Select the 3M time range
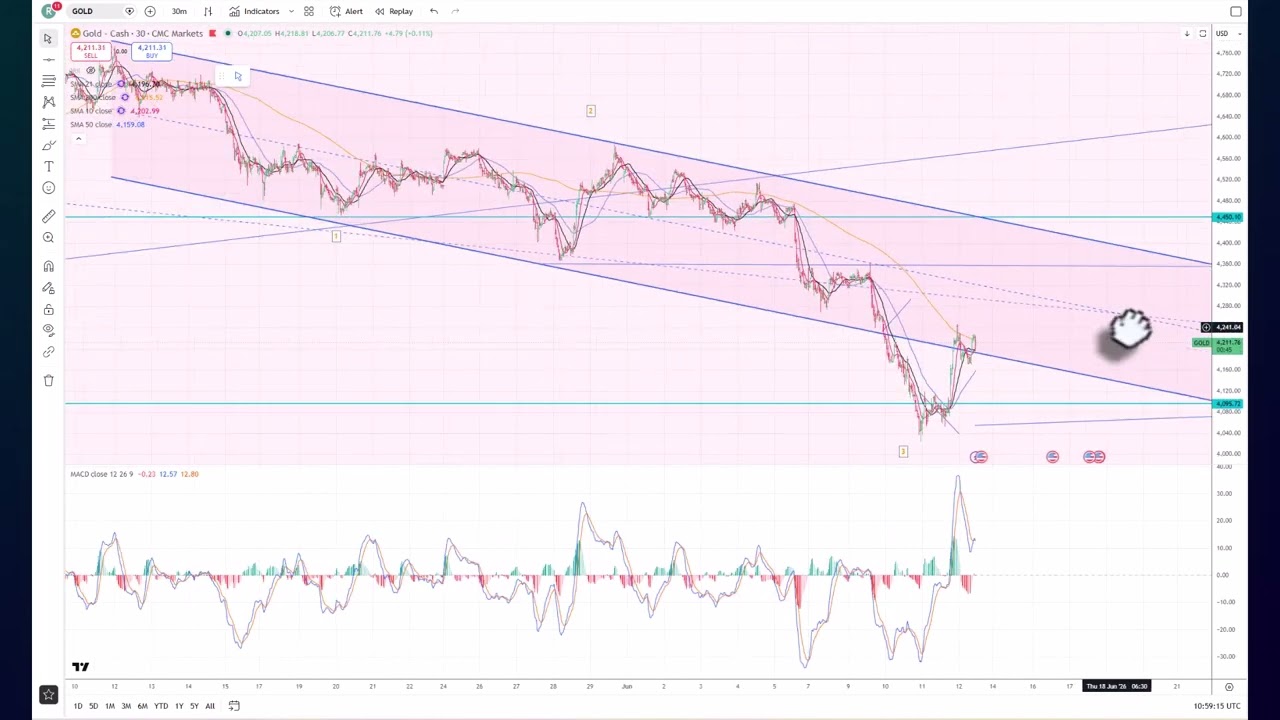The width and height of the screenshot is (1280, 720). [126, 706]
